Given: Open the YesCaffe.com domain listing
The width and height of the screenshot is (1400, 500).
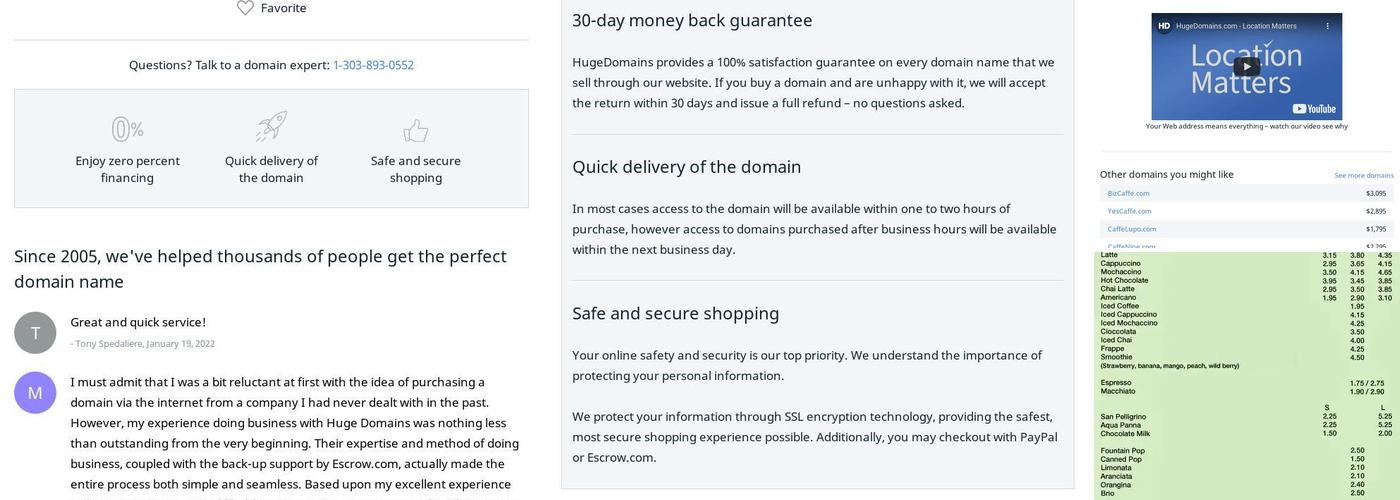Looking at the screenshot, I should (1129, 211).
